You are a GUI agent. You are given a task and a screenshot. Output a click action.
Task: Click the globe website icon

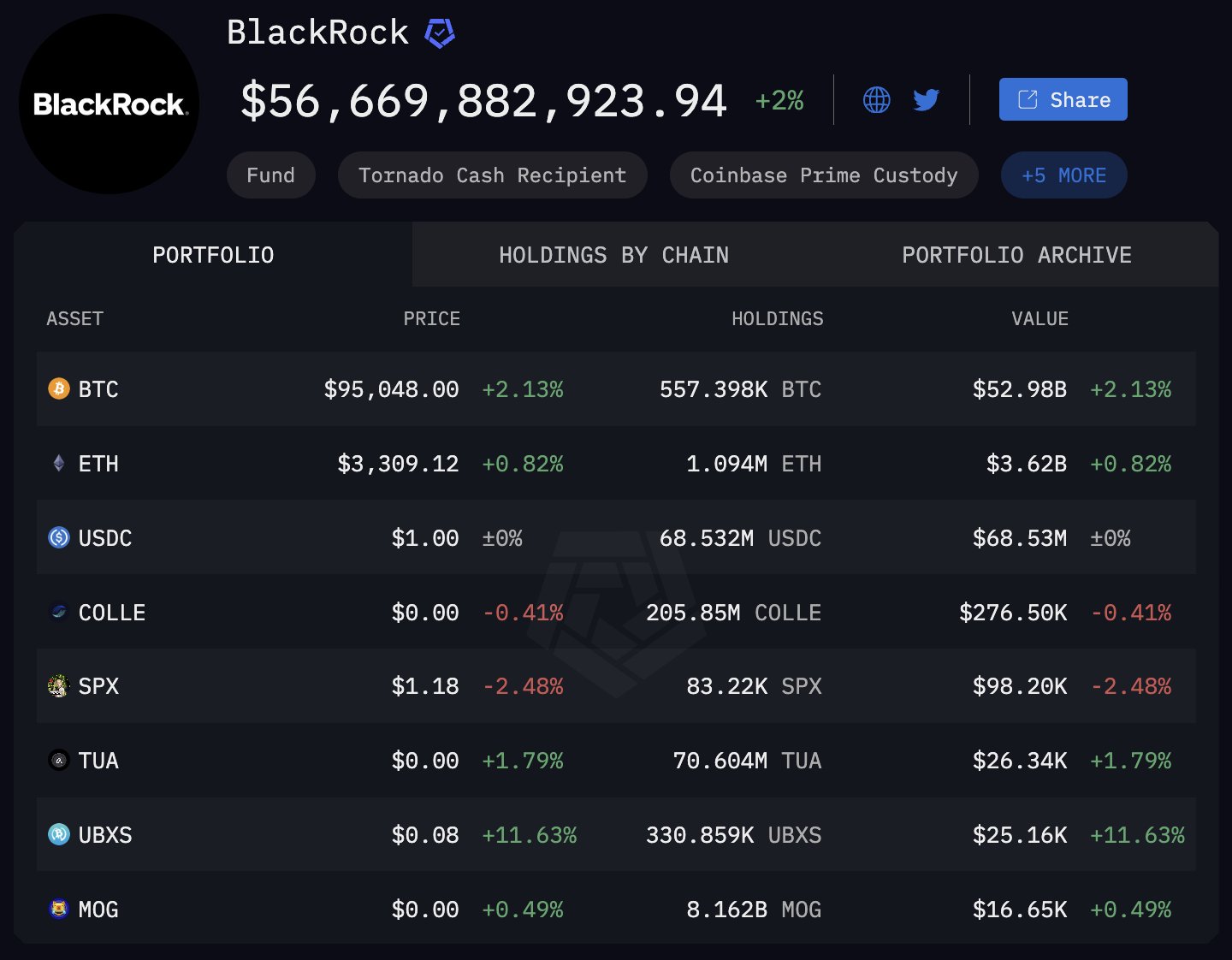pyautogui.click(x=875, y=99)
